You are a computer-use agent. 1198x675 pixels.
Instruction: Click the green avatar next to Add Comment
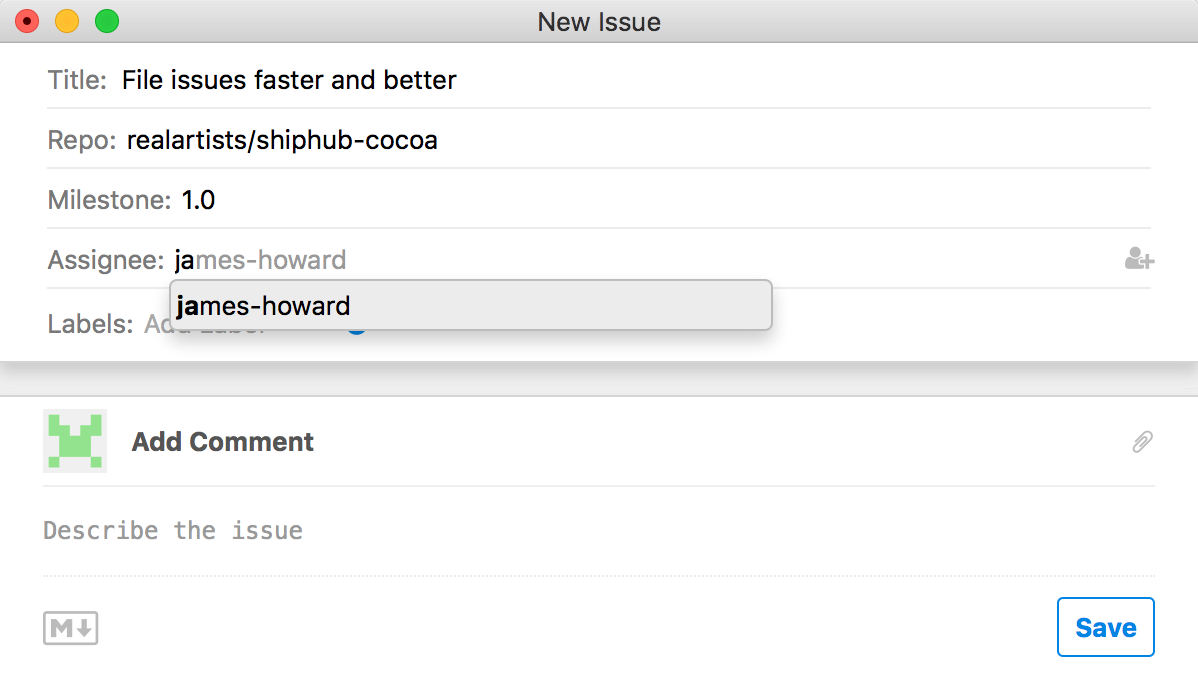[x=75, y=441]
